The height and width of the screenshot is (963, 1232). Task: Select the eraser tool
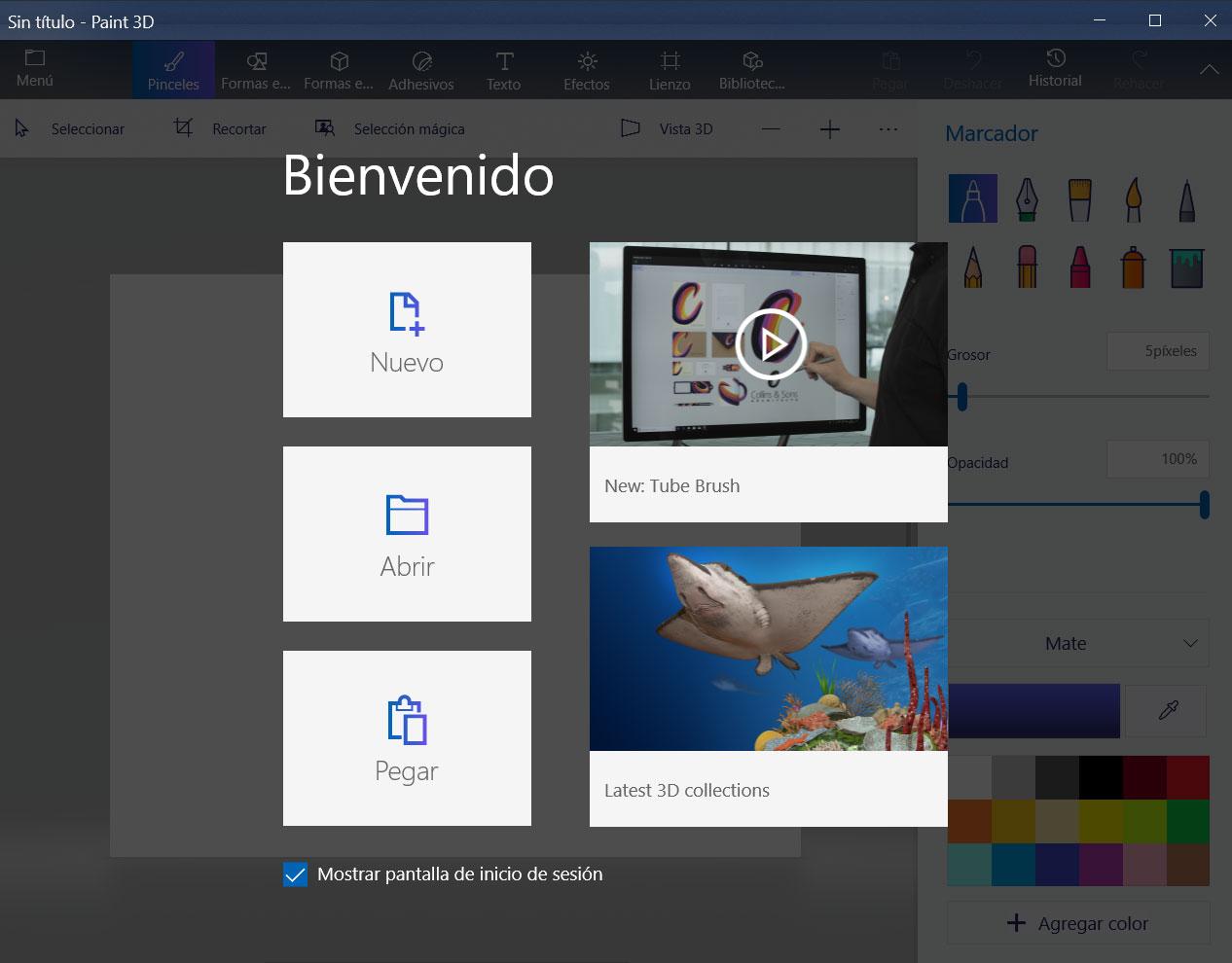click(1027, 267)
